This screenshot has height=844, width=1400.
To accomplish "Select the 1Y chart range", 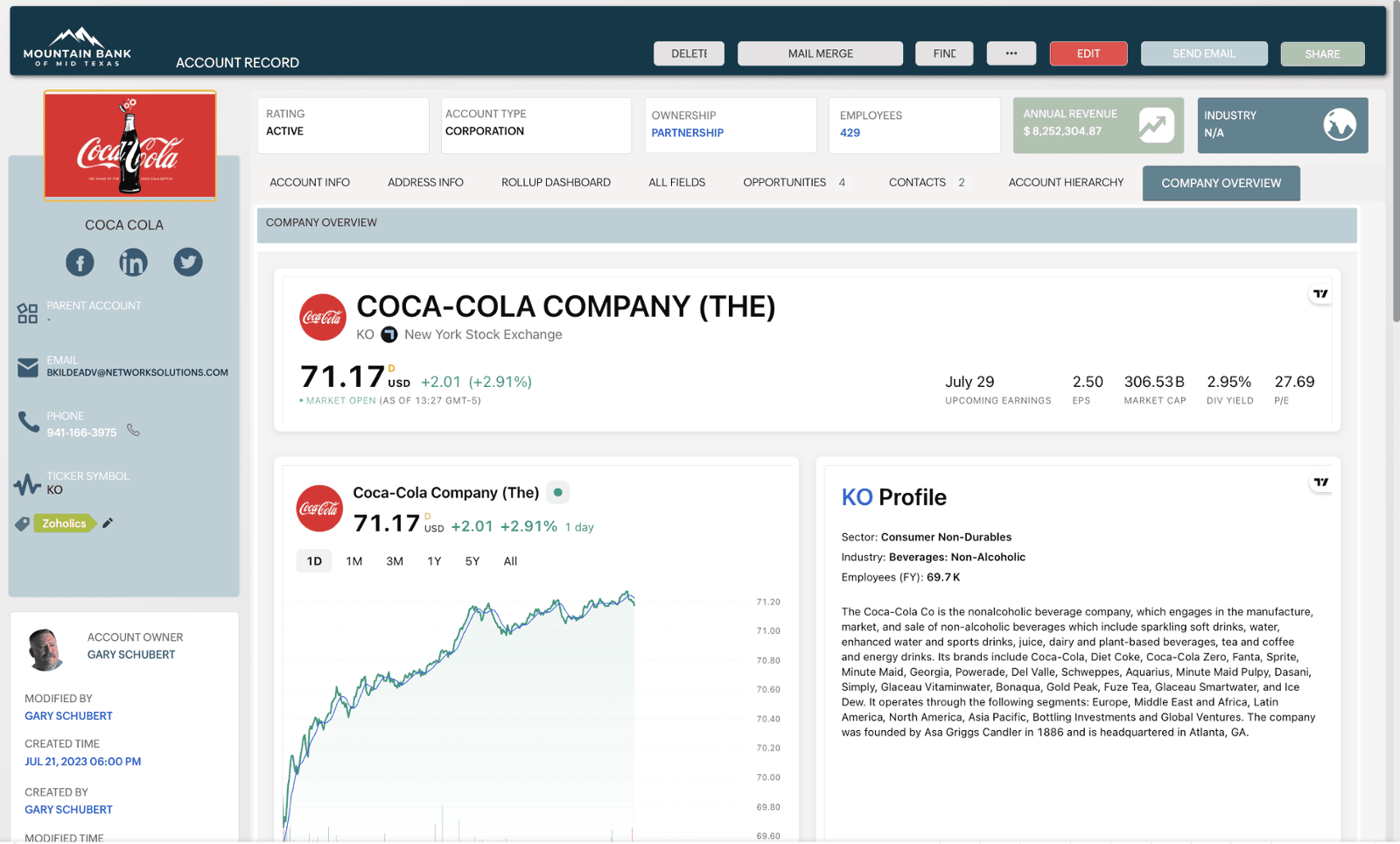I will 434,561.
